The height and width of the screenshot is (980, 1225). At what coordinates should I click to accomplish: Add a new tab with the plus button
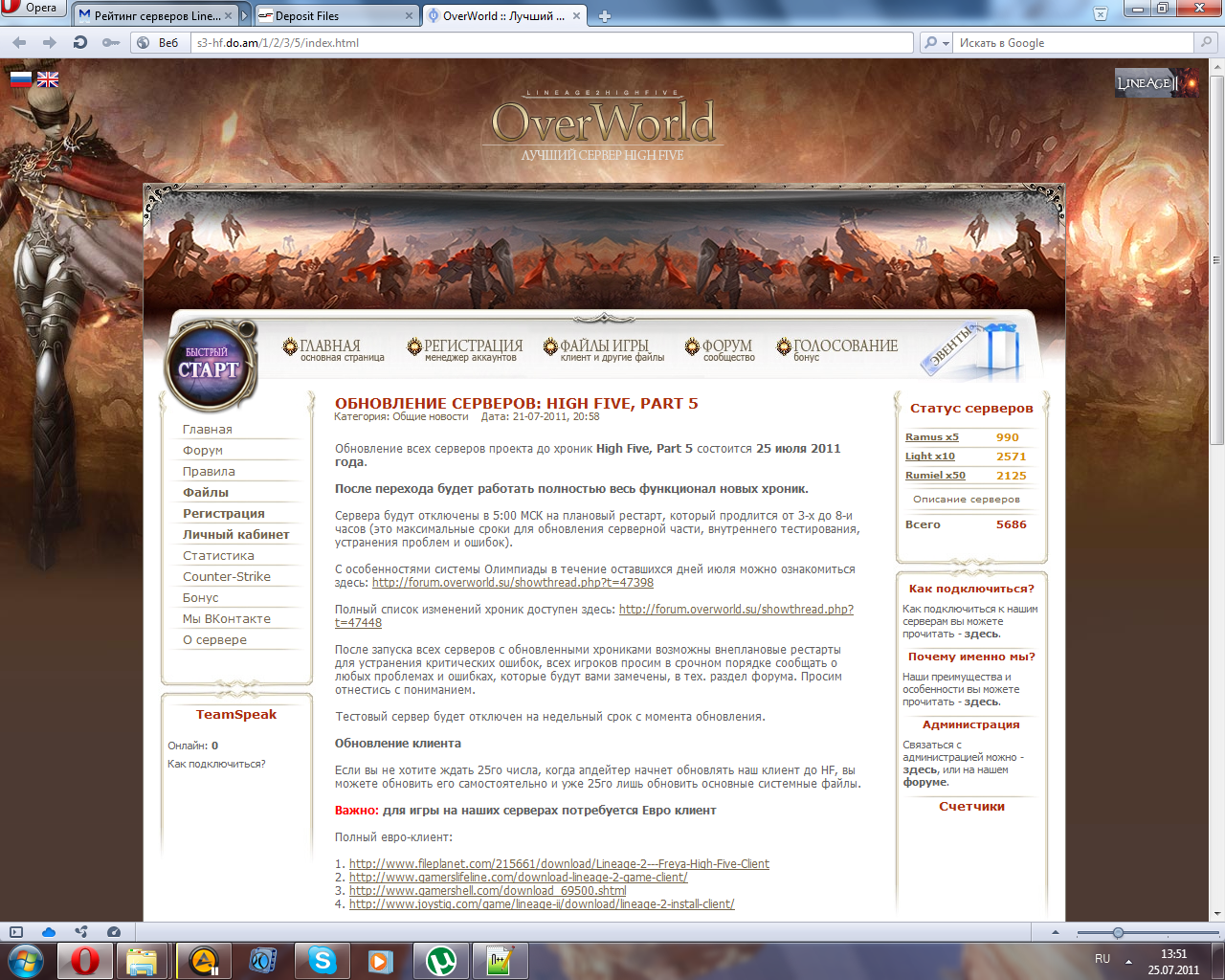[x=604, y=15]
